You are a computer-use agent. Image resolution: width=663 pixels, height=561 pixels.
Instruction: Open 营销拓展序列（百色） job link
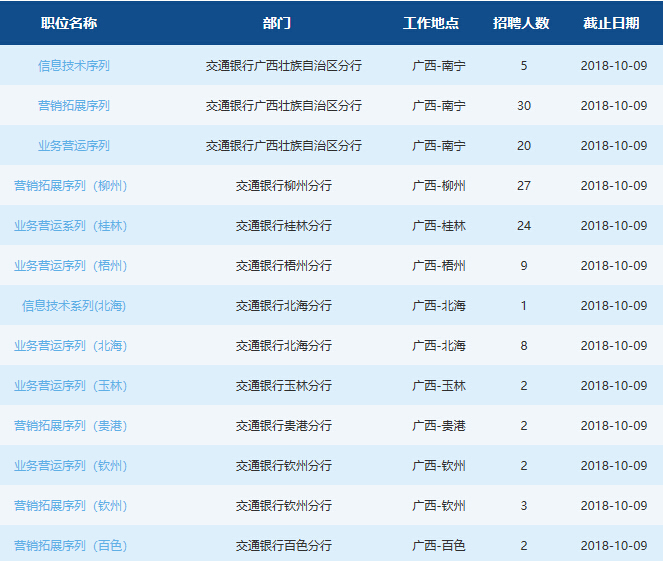(71, 545)
